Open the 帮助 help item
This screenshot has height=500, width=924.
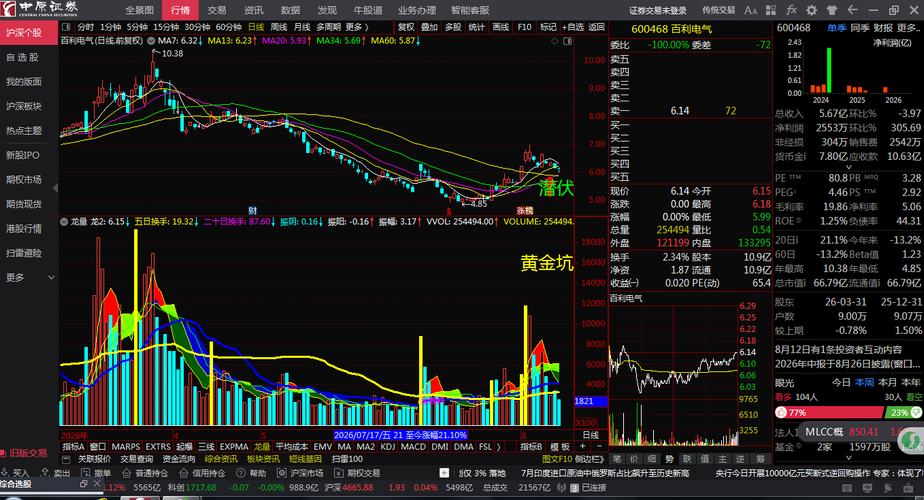pyautogui.click(x=251, y=473)
